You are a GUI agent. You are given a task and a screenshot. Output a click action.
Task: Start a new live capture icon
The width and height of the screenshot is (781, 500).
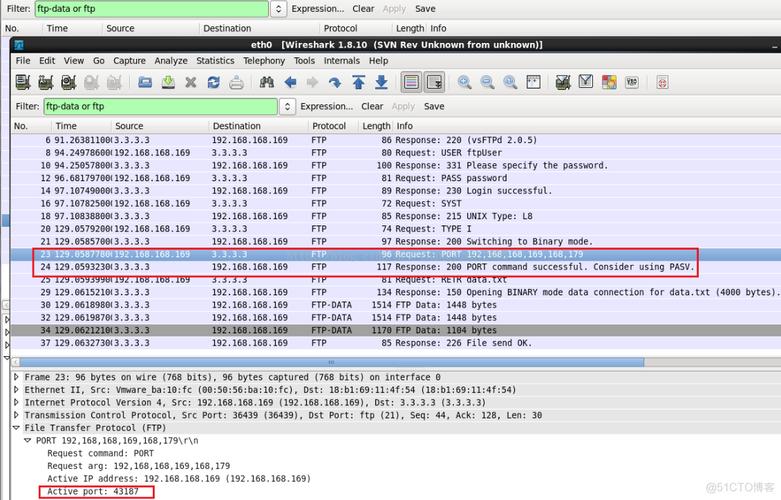tap(69, 82)
